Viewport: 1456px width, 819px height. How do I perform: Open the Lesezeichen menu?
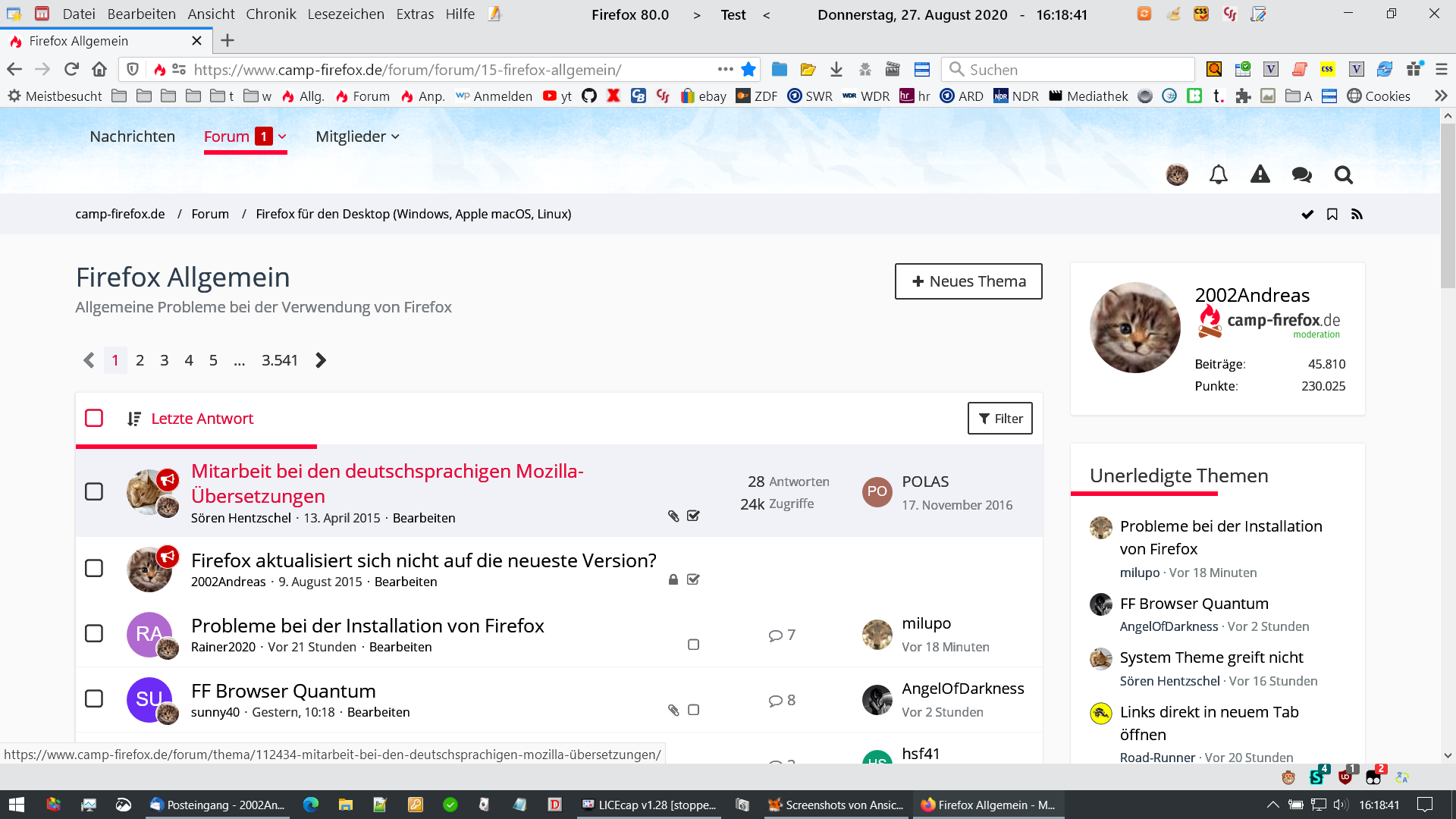(345, 14)
